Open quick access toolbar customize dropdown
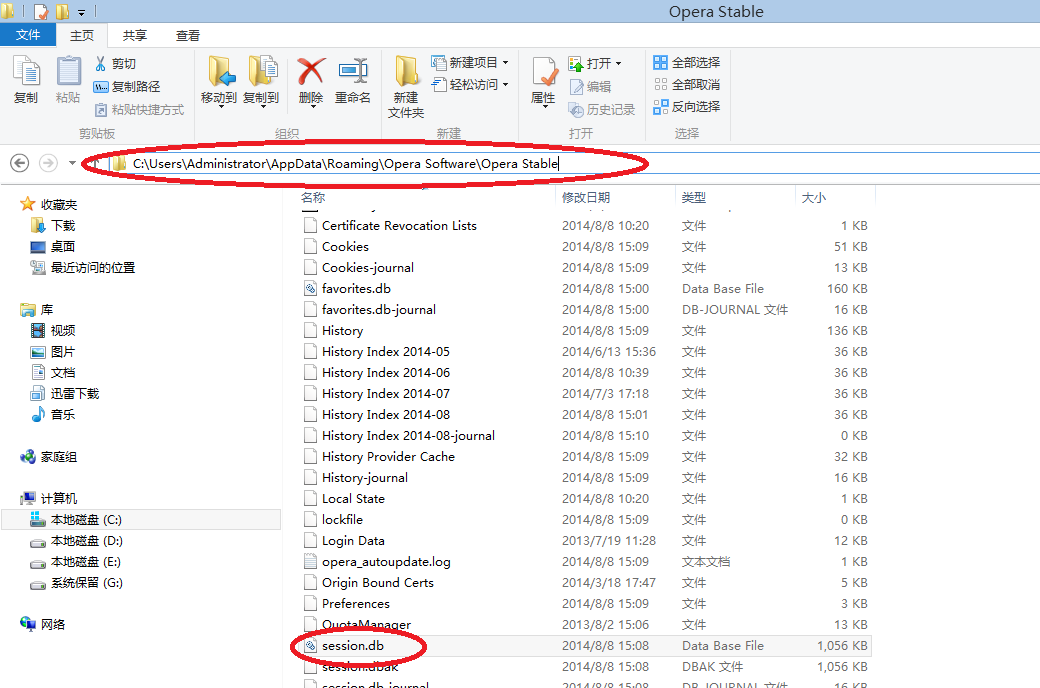Viewport: 1040px width, 688px height. point(81,12)
